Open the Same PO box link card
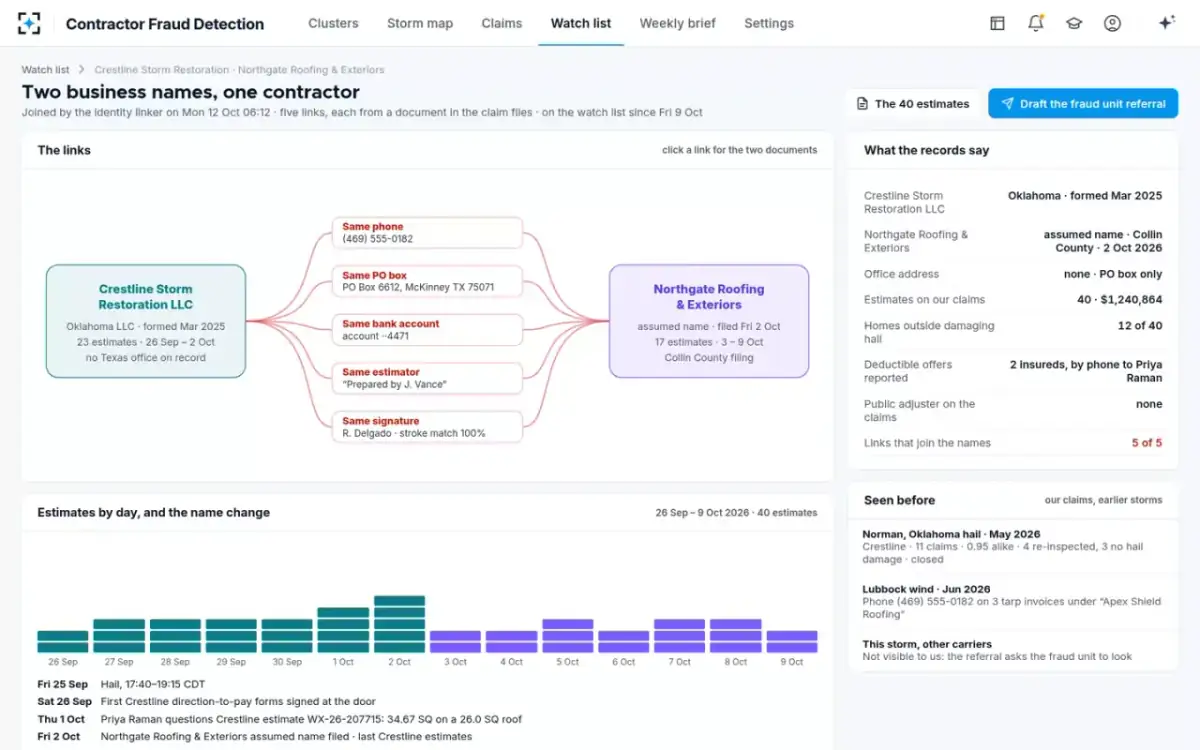 (x=427, y=281)
